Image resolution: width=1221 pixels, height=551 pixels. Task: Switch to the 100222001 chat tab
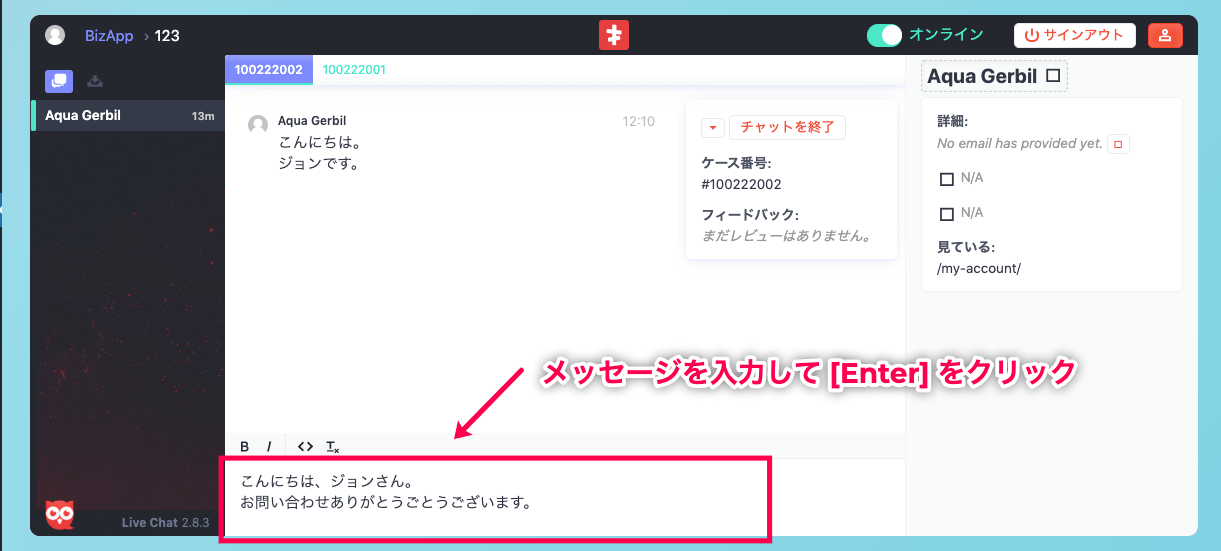pyautogui.click(x=354, y=70)
